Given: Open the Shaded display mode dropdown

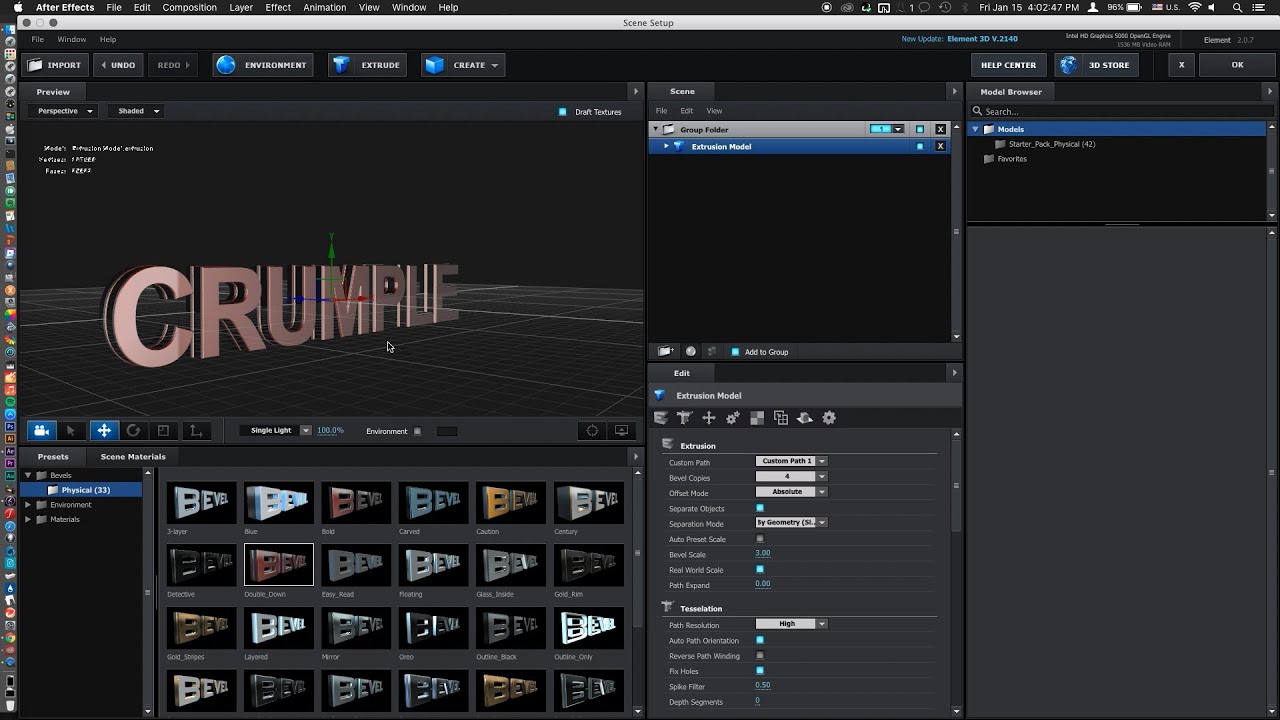Looking at the screenshot, I should [138, 111].
